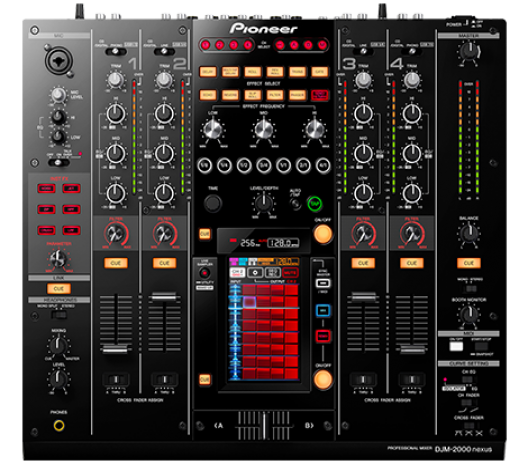Click the LIVE SAMPLER button
This screenshot has width=528, height=464.
point(204,273)
